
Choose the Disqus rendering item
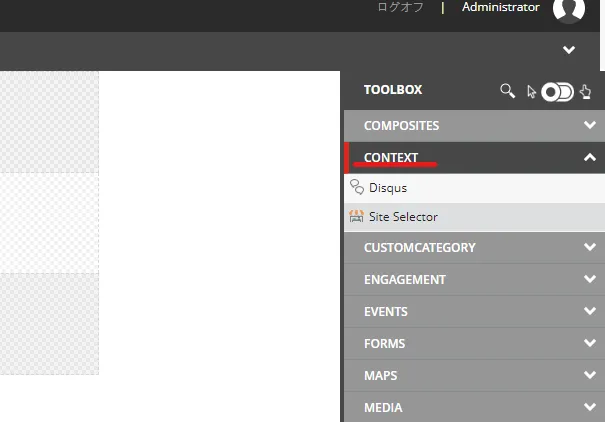pos(474,188)
